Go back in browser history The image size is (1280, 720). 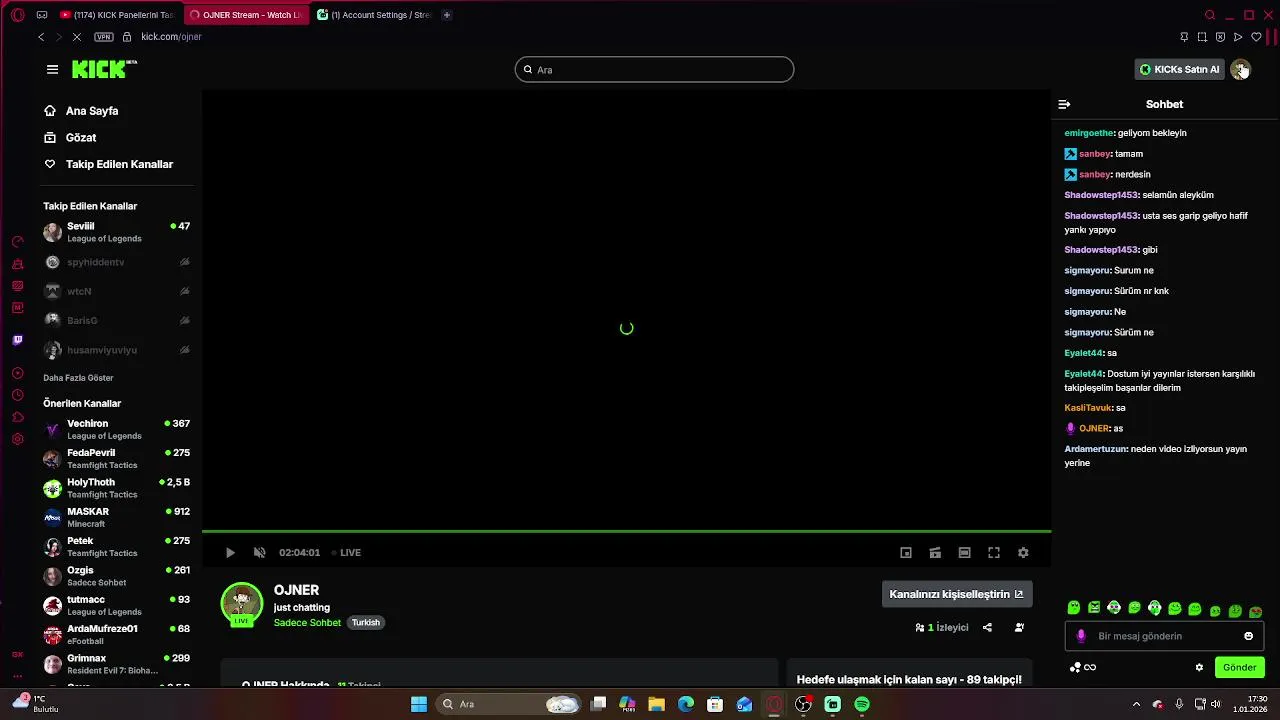[41, 37]
